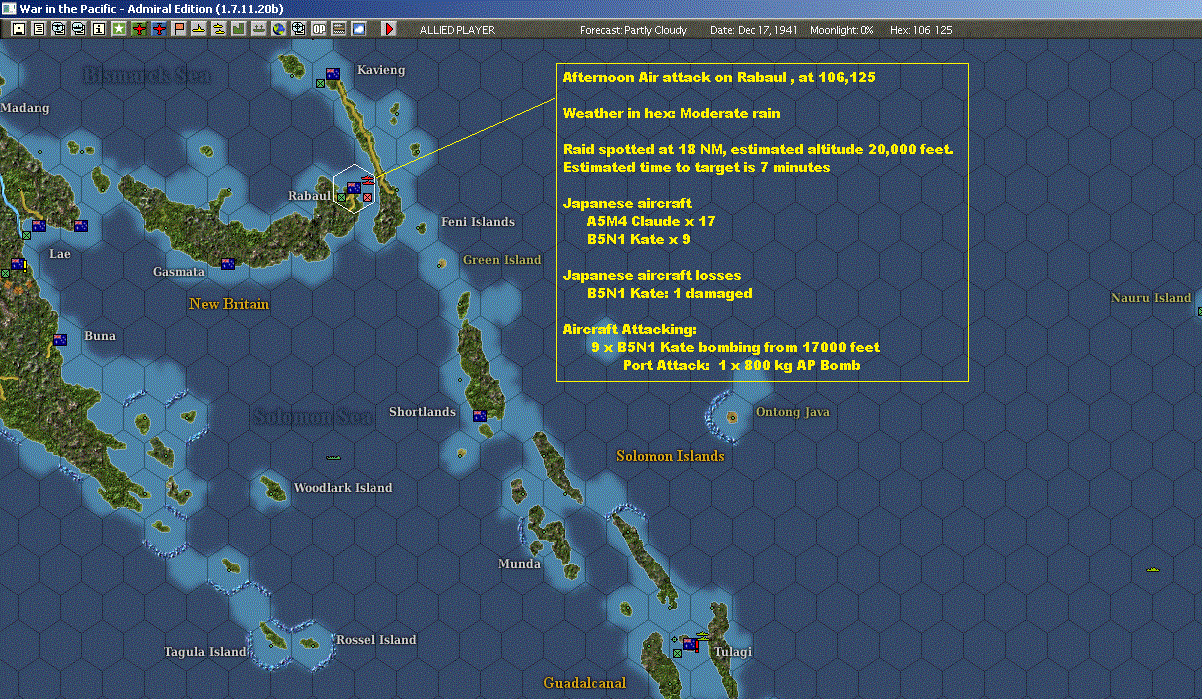Click the first map view monitor icon
This screenshot has width=1202, height=699.
click(x=59, y=30)
